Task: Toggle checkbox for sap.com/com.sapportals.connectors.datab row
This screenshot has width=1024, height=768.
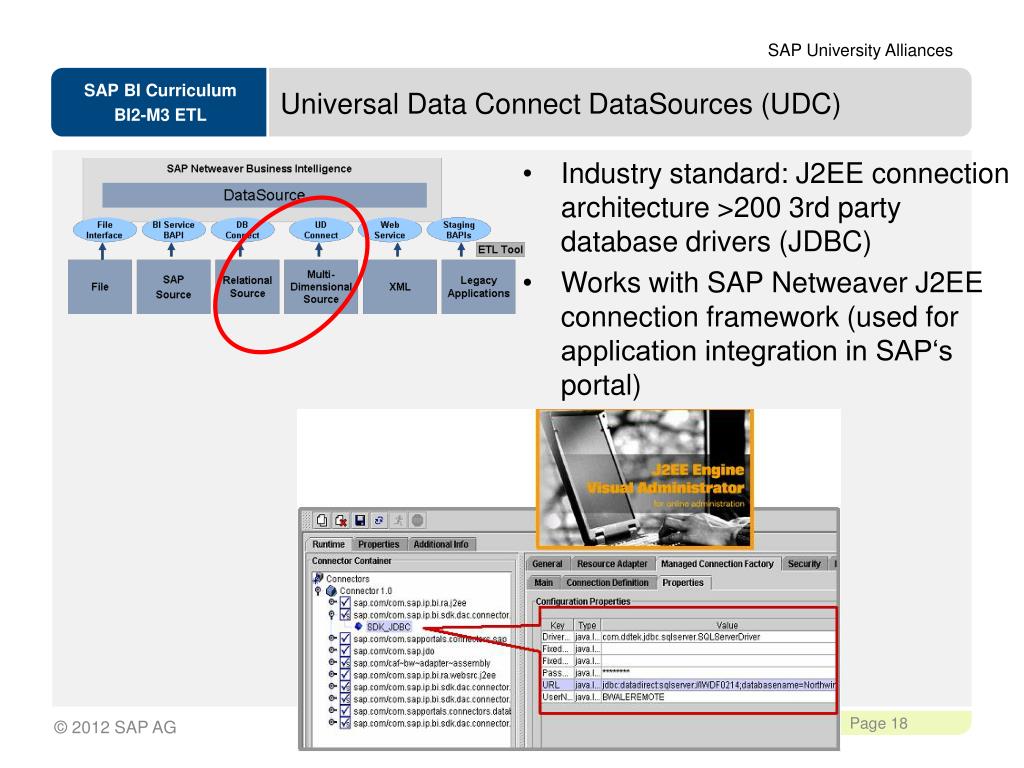Action: 345,711
